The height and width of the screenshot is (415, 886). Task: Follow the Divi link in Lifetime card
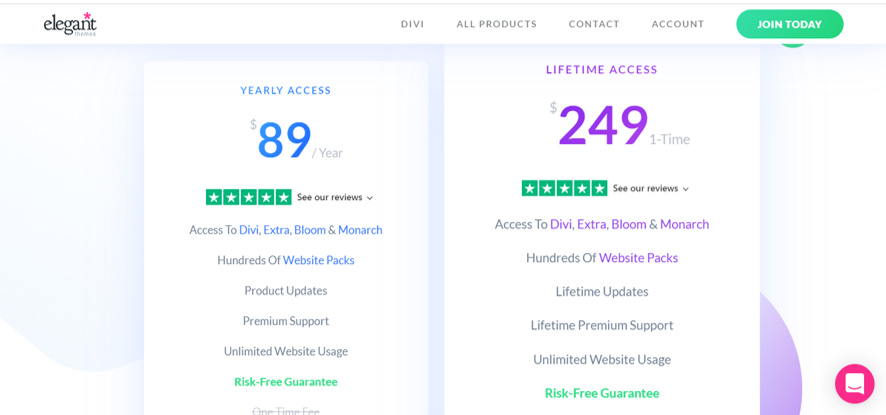(562, 224)
